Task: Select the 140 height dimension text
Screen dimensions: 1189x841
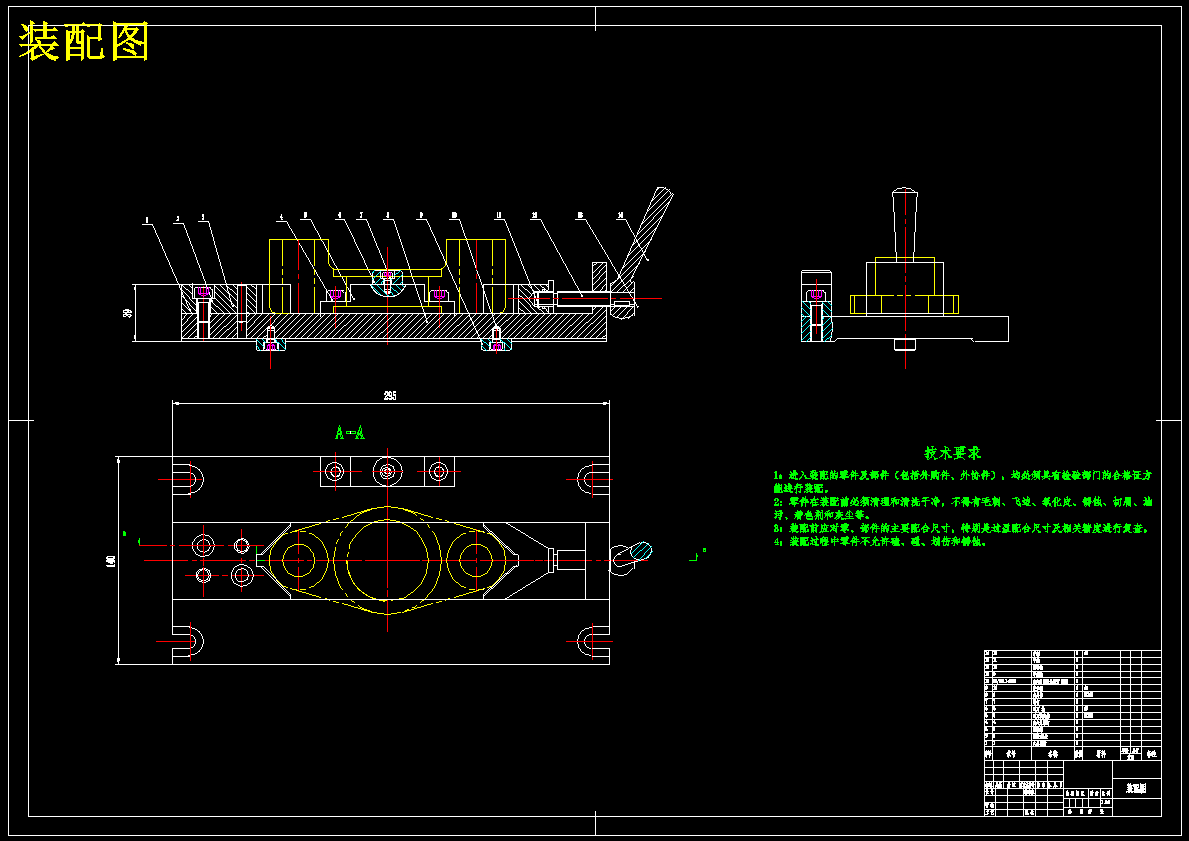Action: (111, 561)
